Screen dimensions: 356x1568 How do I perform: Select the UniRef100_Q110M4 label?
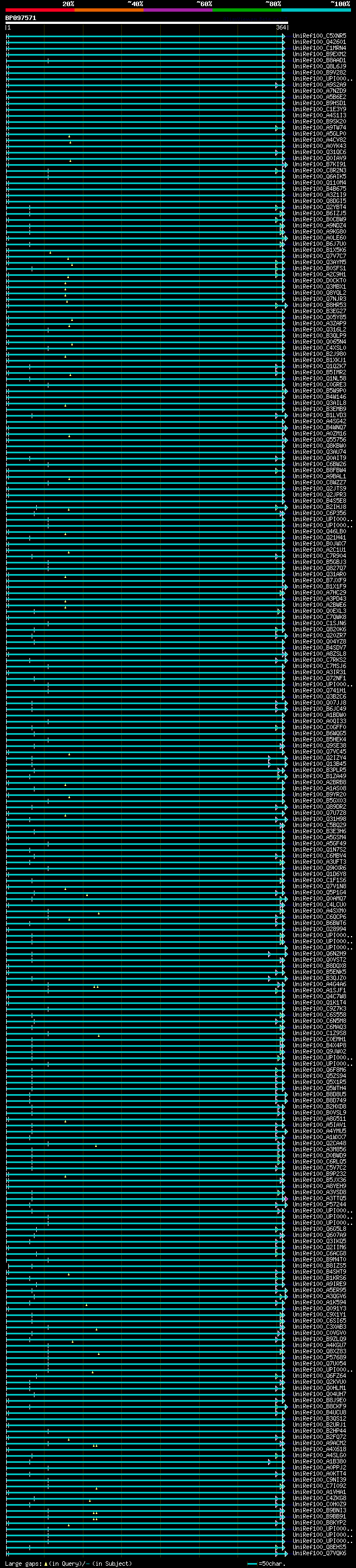point(319,182)
